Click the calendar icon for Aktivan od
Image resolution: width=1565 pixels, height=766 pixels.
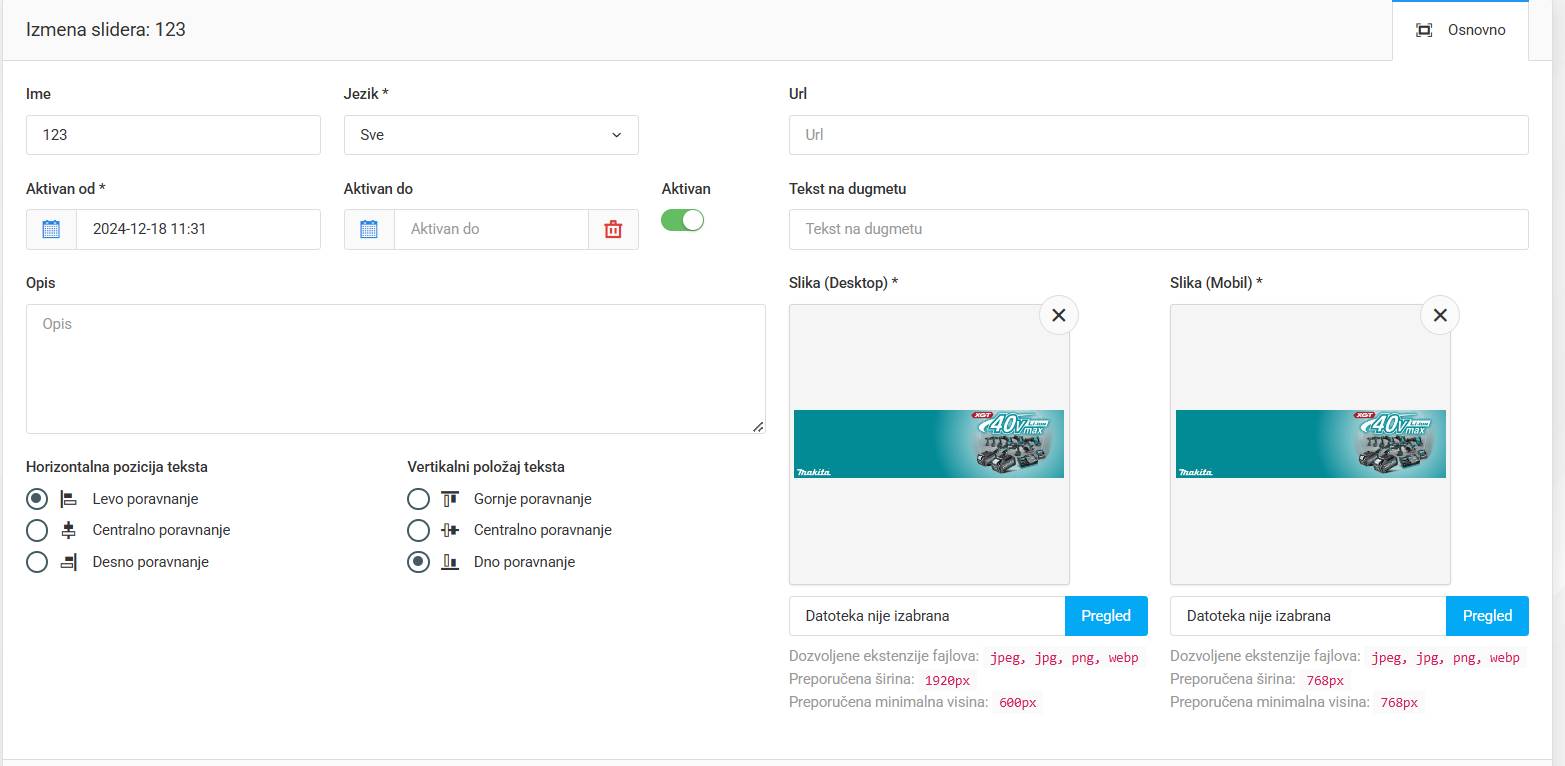coord(52,229)
